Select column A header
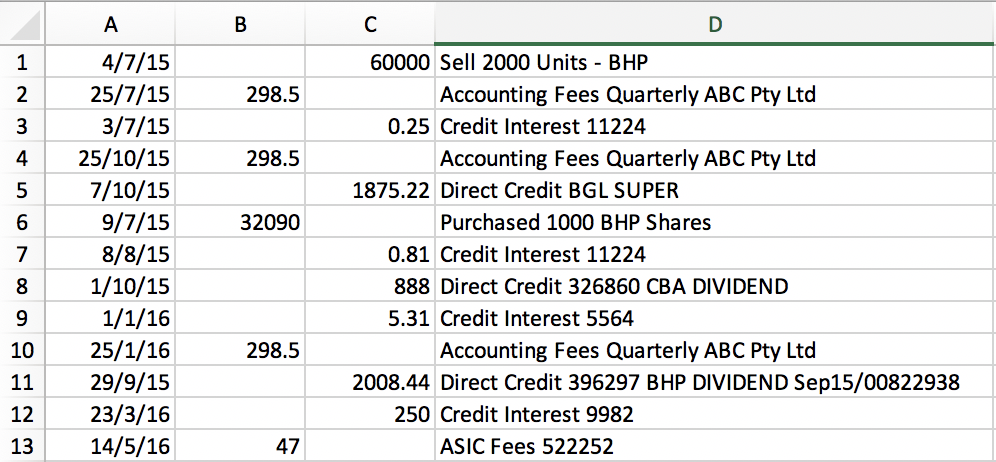The width and height of the screenshot is (996, 462). (113, 25)
